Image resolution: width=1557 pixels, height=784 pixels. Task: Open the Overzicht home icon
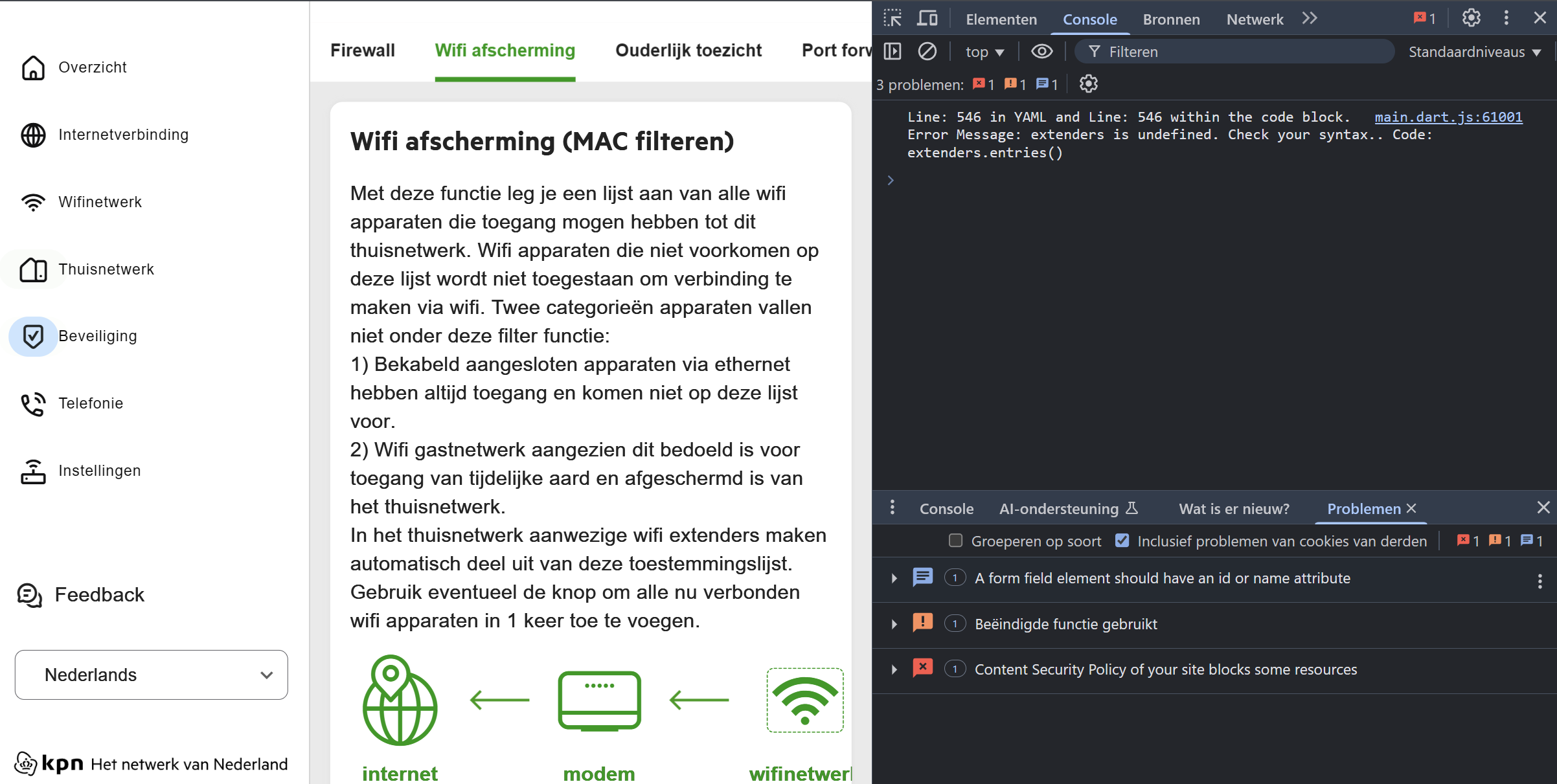pos(33,67)
